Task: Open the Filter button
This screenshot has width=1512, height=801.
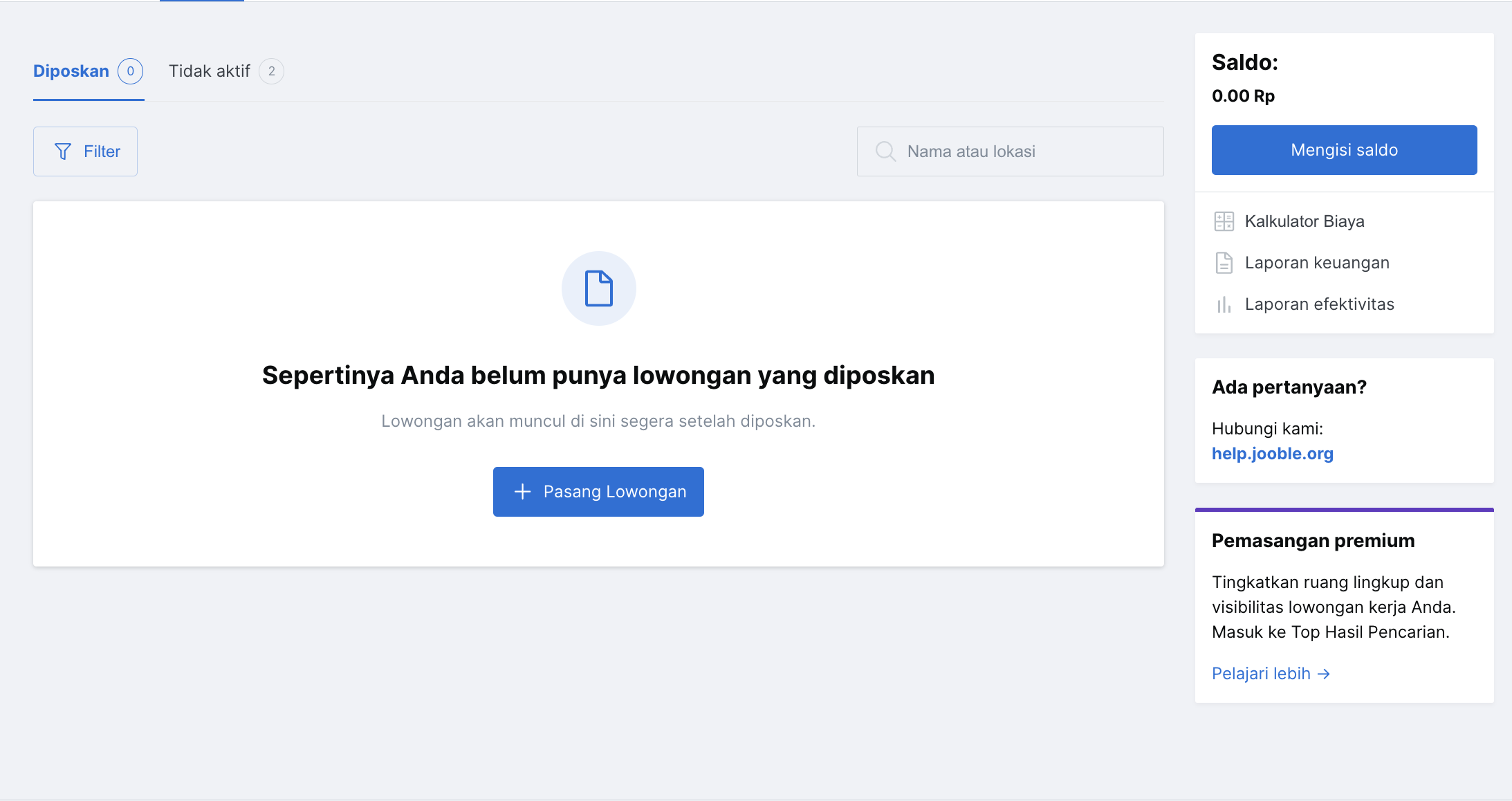Action: coord(86,151)
